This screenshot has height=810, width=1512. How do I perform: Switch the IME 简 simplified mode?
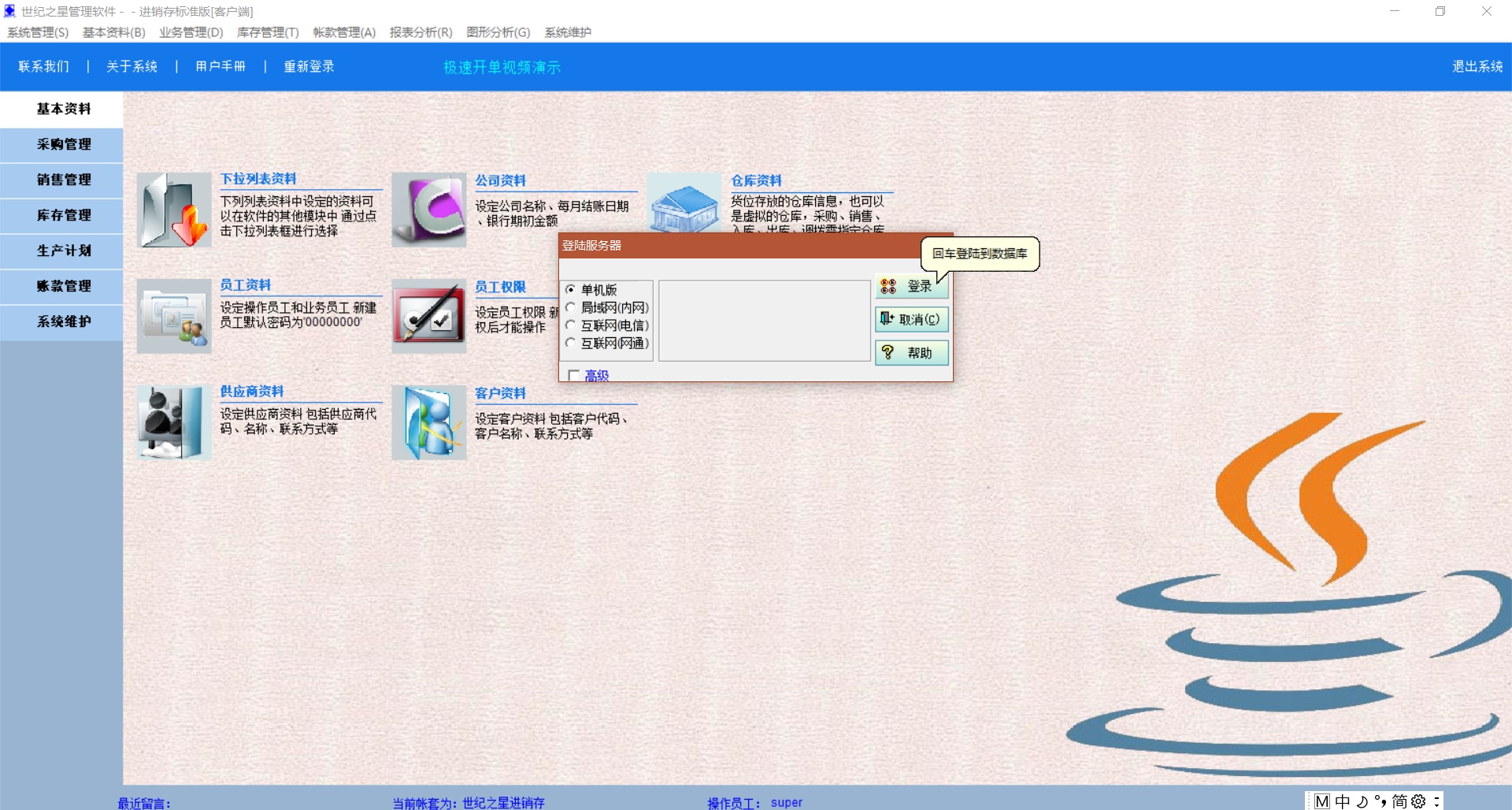click(x=1399, y=801)
